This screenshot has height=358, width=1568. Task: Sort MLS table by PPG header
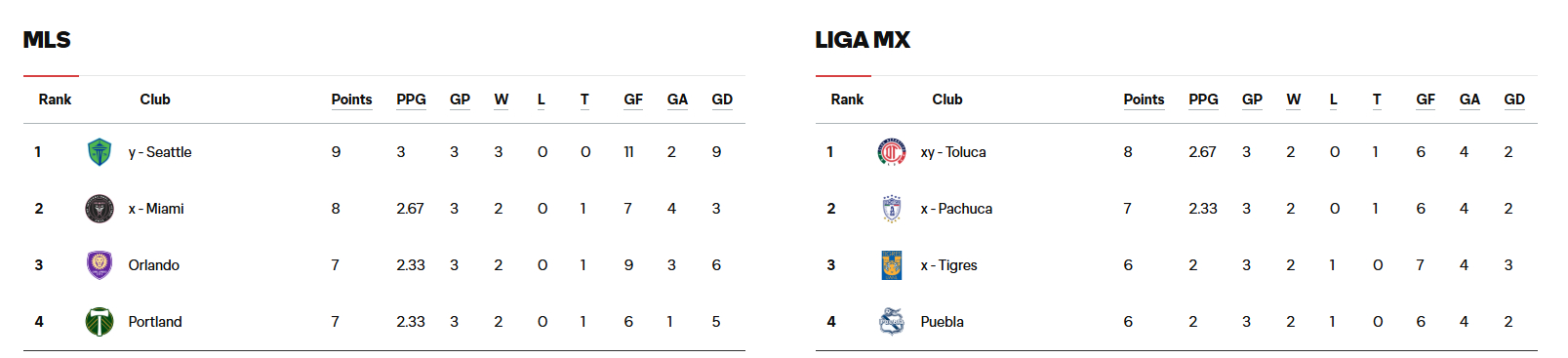pyautogui.click(x=411, y=99)
